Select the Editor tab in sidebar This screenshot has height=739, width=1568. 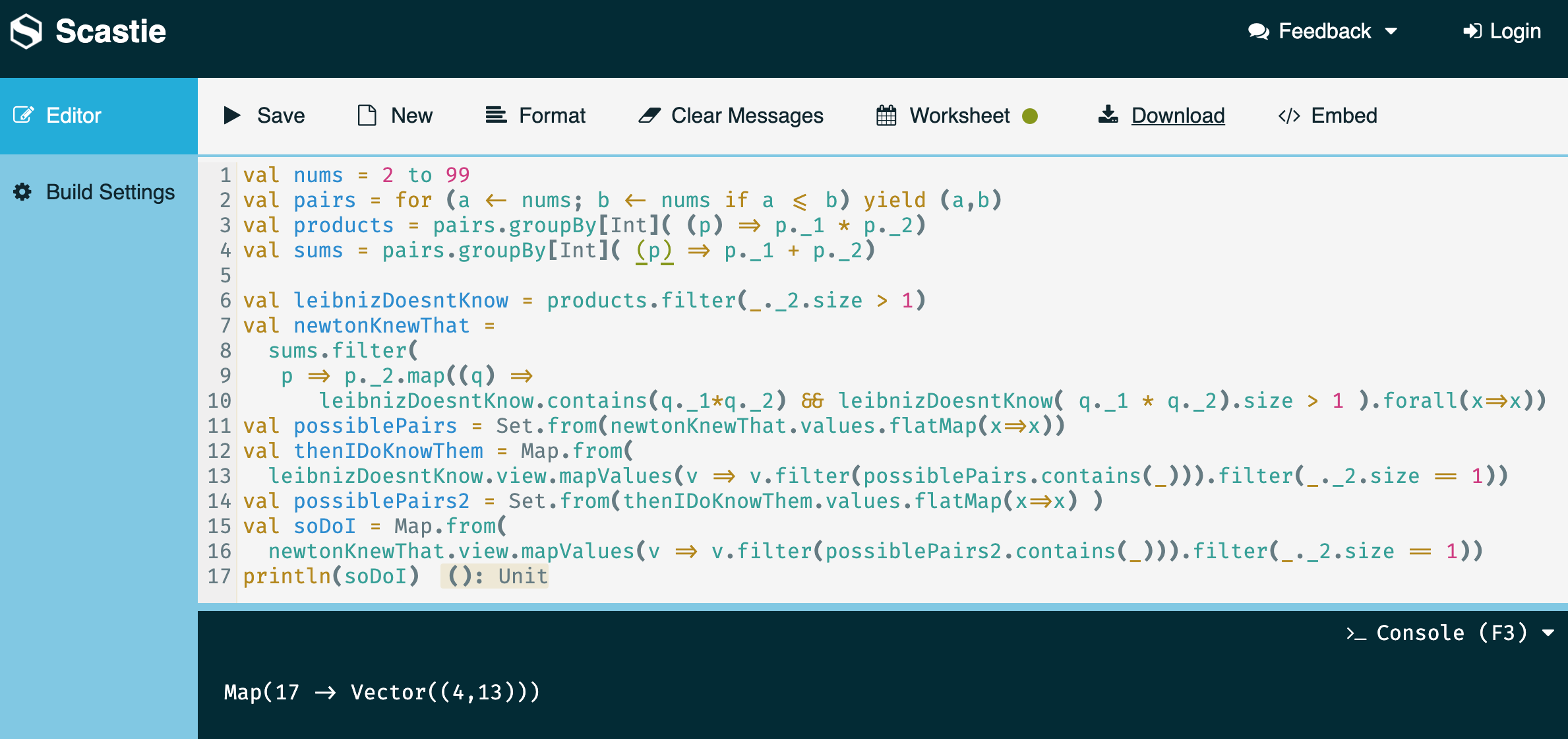coord(99,115)
